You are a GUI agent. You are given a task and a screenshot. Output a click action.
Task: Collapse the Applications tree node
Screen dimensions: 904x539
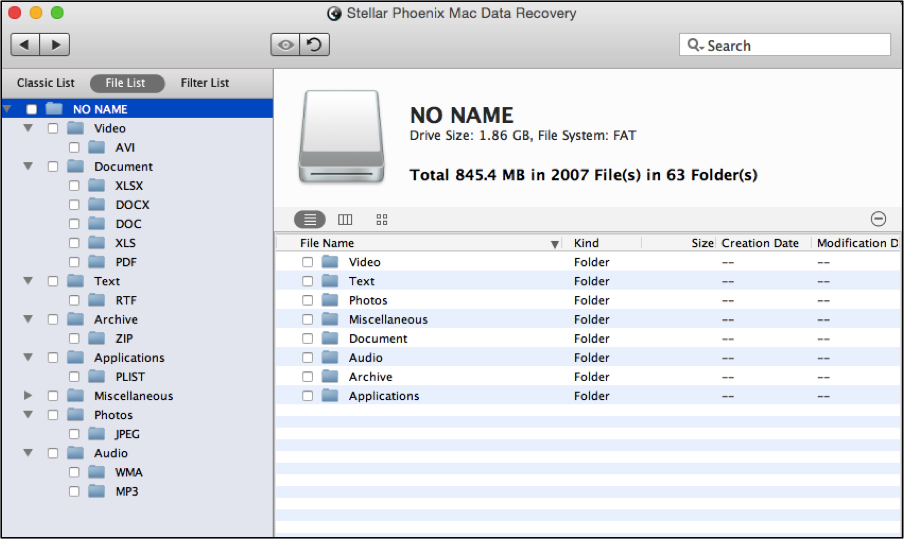(x=28, y=357)
